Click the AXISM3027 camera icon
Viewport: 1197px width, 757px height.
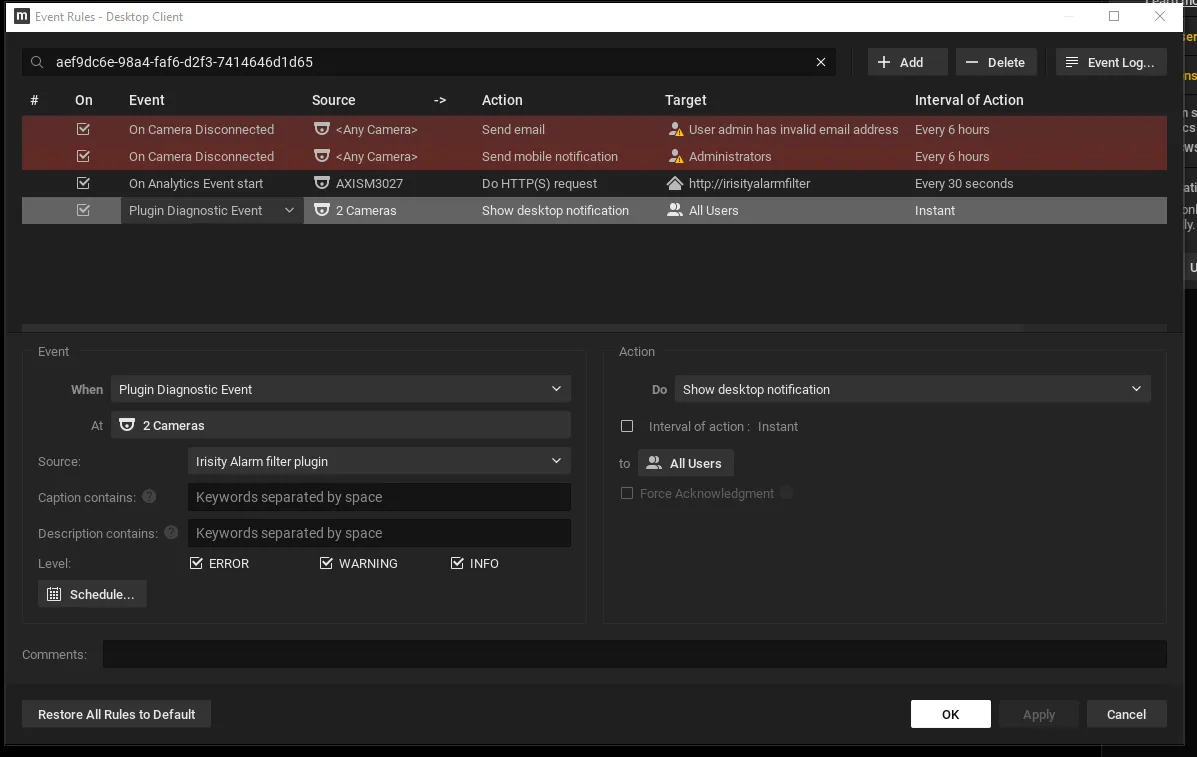(322, 184)
